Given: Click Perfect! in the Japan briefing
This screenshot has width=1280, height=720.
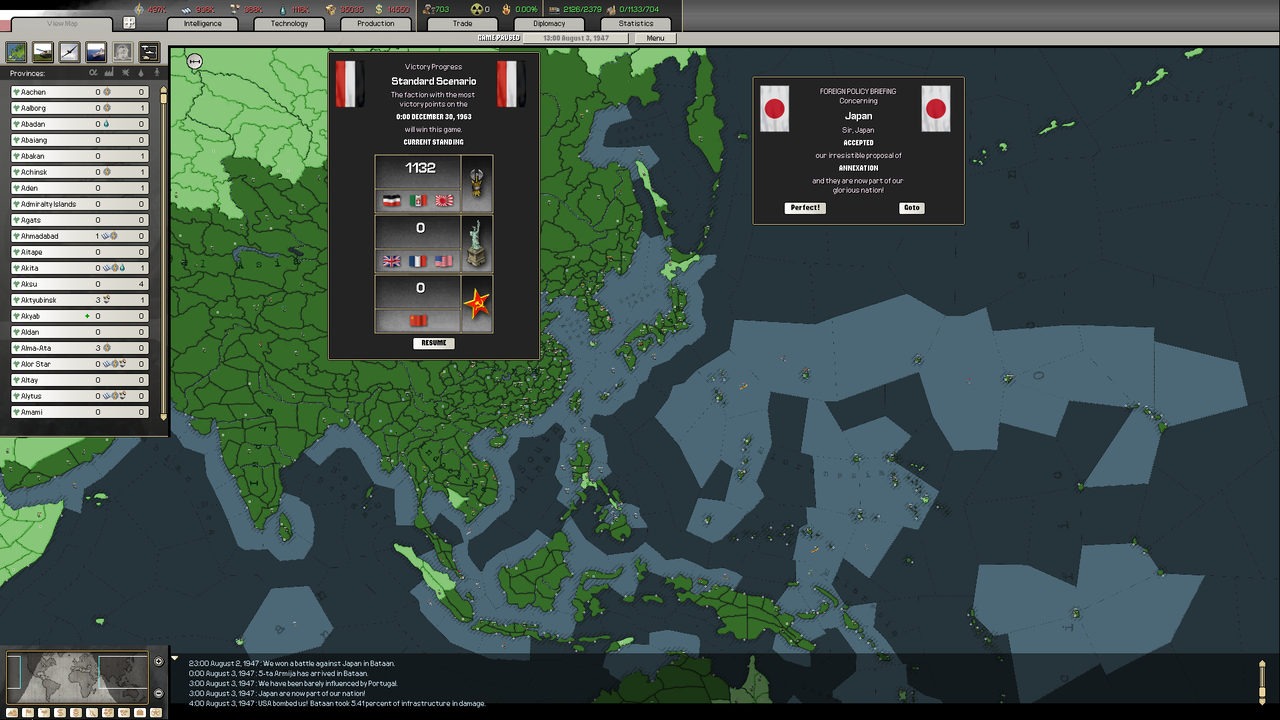Looking at the screenshot, I should (x=805, y=208).
